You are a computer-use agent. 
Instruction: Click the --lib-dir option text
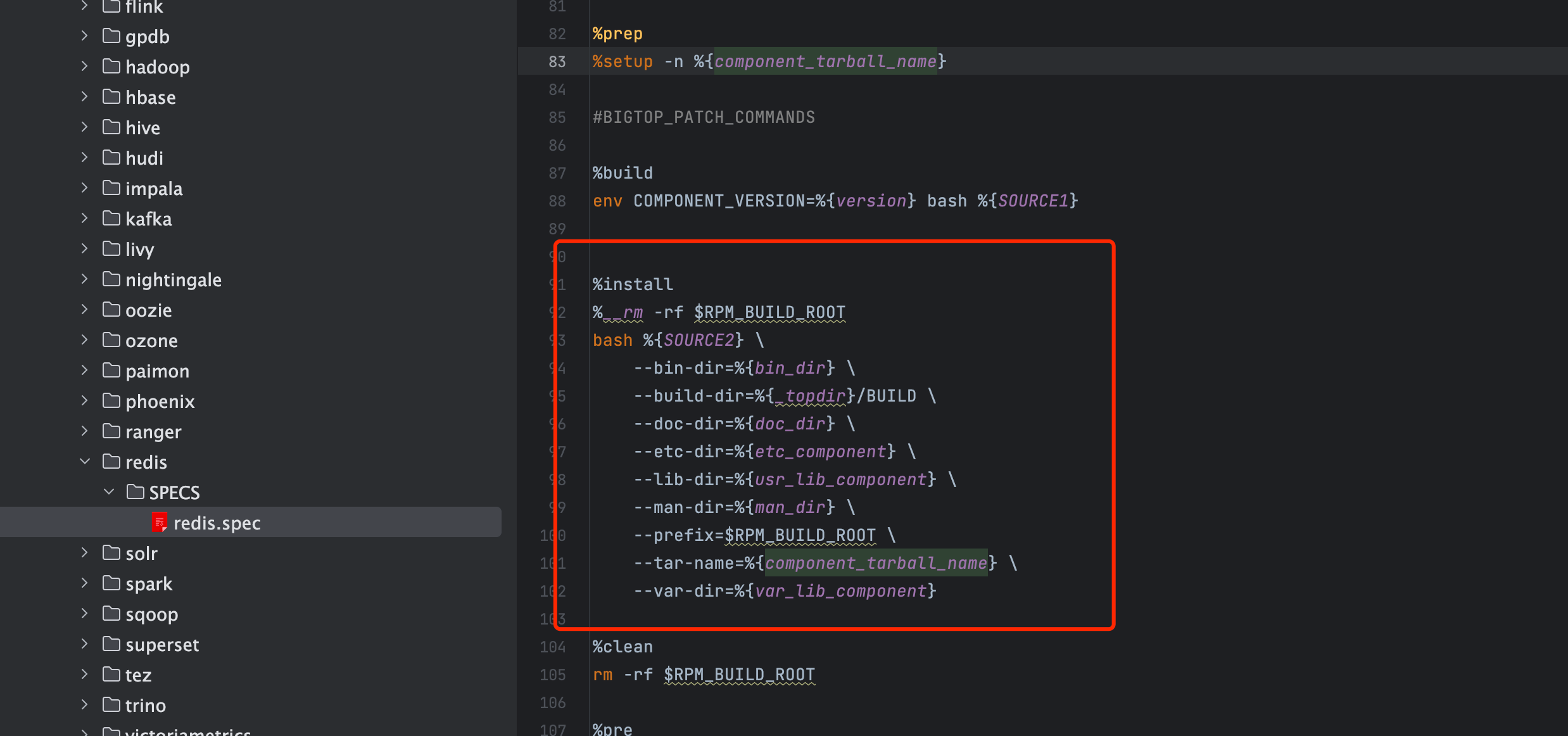pos(678,479)
